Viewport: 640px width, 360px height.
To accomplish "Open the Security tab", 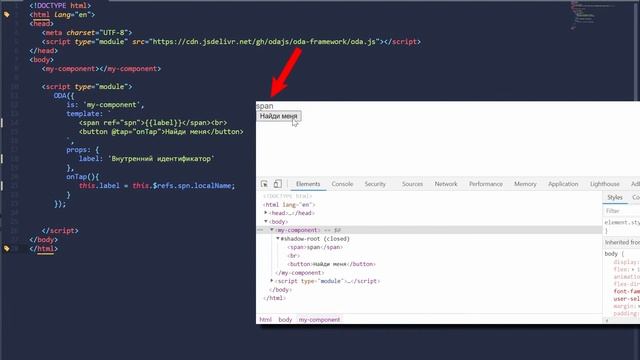I will pyautogui.click(x=375, y=184).
